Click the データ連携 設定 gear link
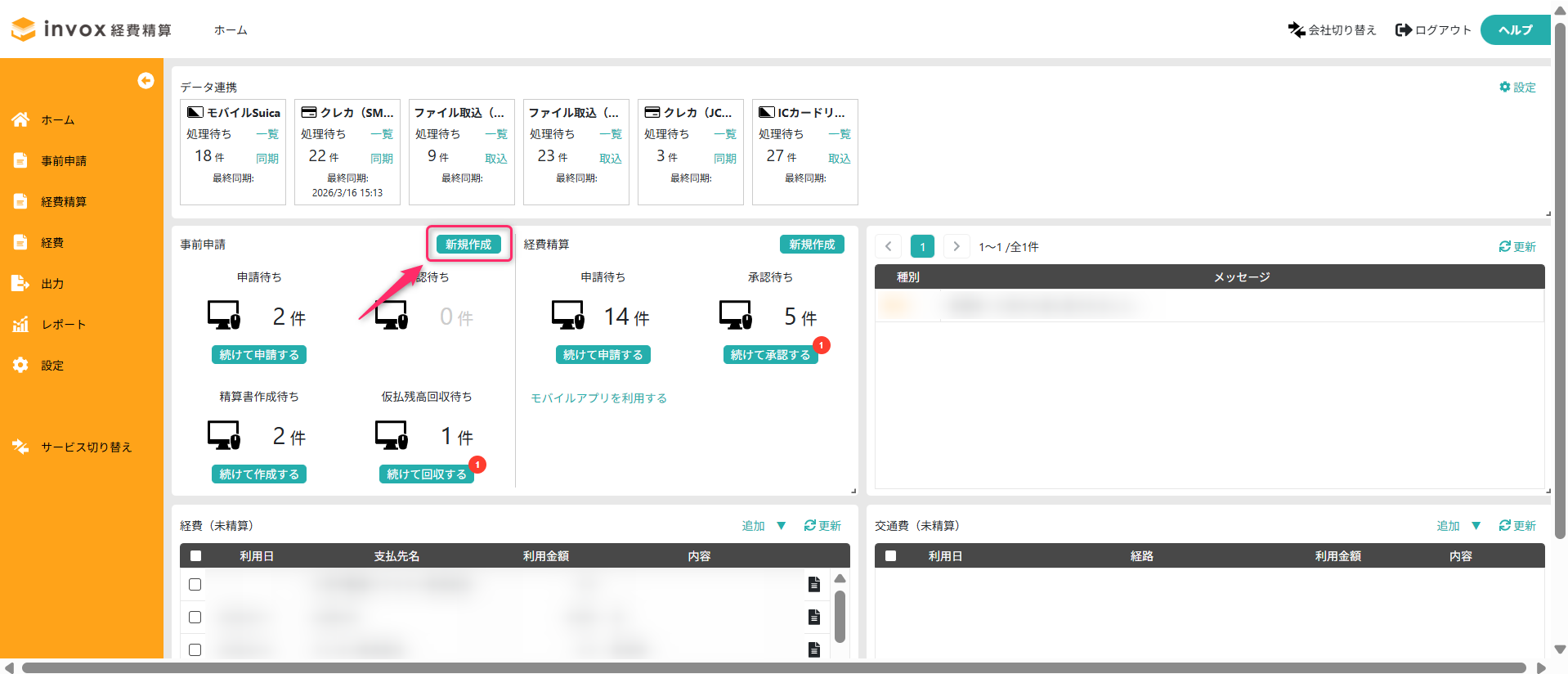Viewport: 1568px width, 674px height. tap(1517, 87)
